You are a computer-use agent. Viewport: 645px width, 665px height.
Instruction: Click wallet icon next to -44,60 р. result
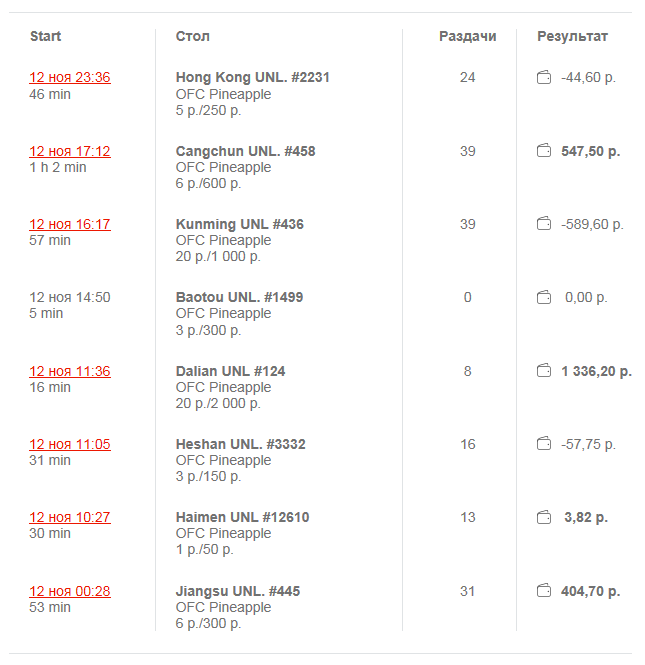click(544, 78)
